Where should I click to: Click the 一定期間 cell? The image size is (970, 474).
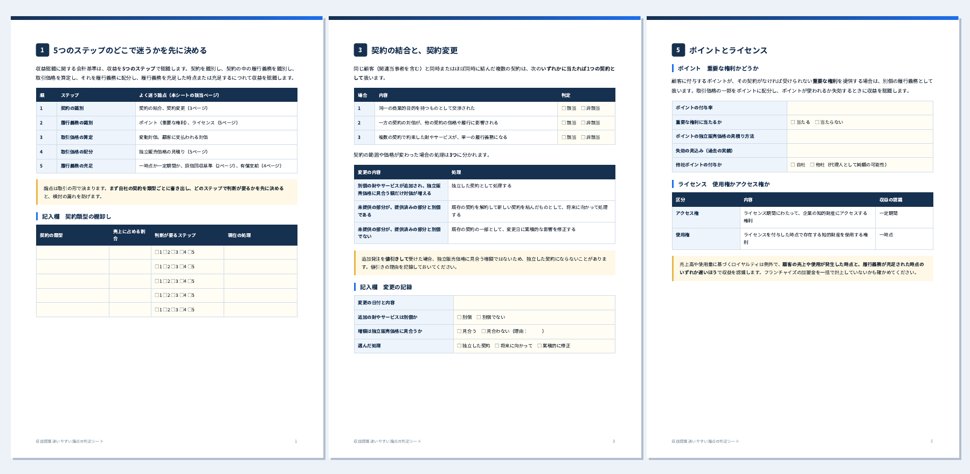[904, 217]
